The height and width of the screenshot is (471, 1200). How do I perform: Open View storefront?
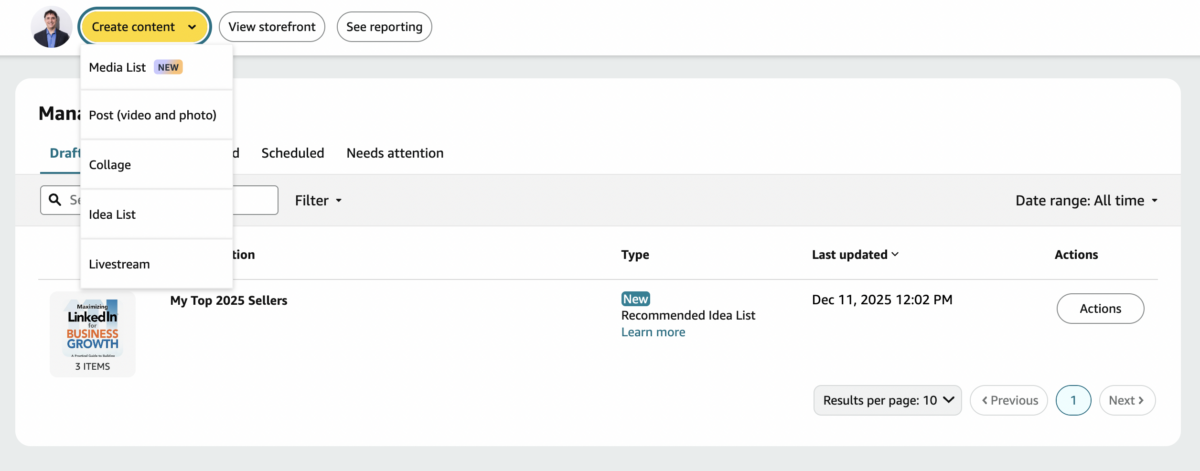(x=273, y=27)
